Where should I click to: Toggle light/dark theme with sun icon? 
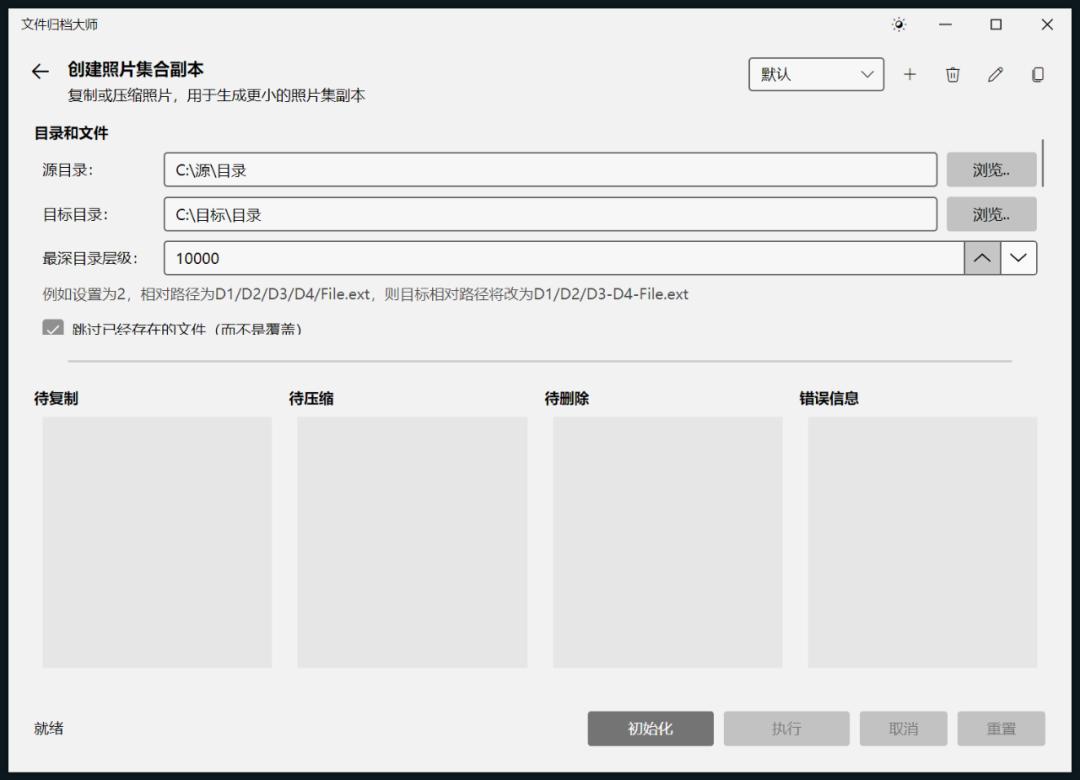899,24
